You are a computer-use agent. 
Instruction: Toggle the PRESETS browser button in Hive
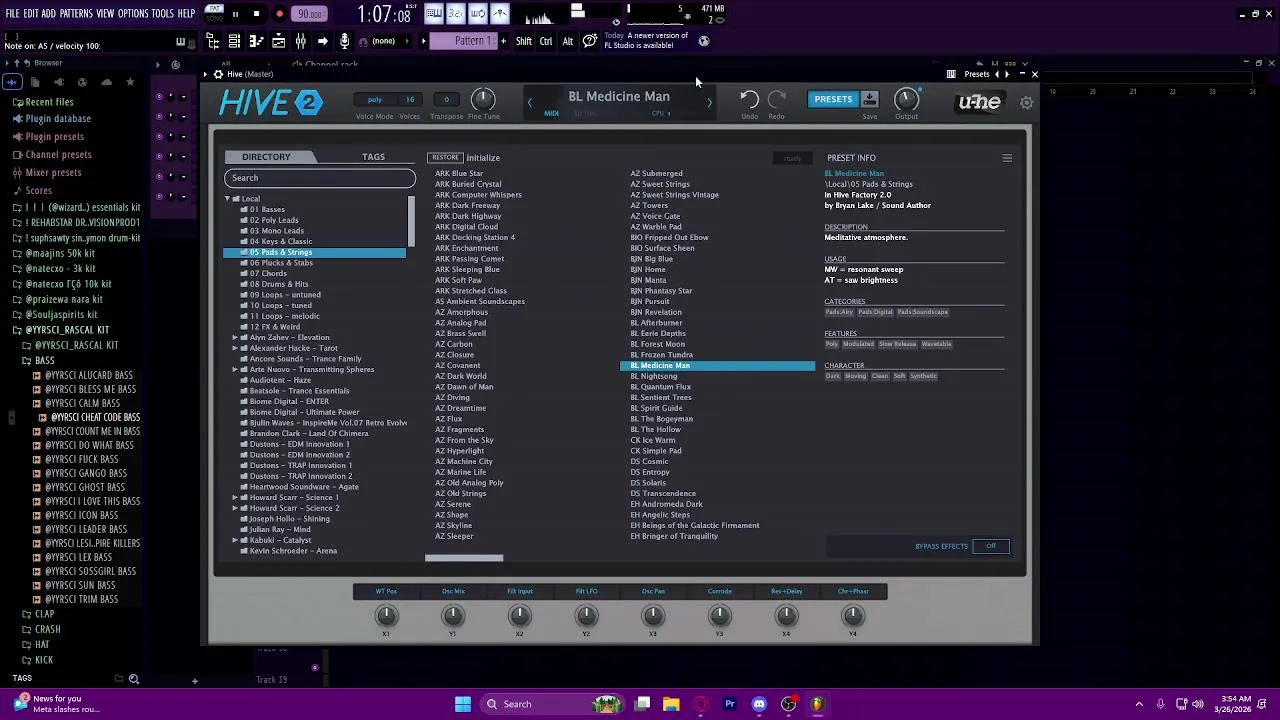pos(833,99)
